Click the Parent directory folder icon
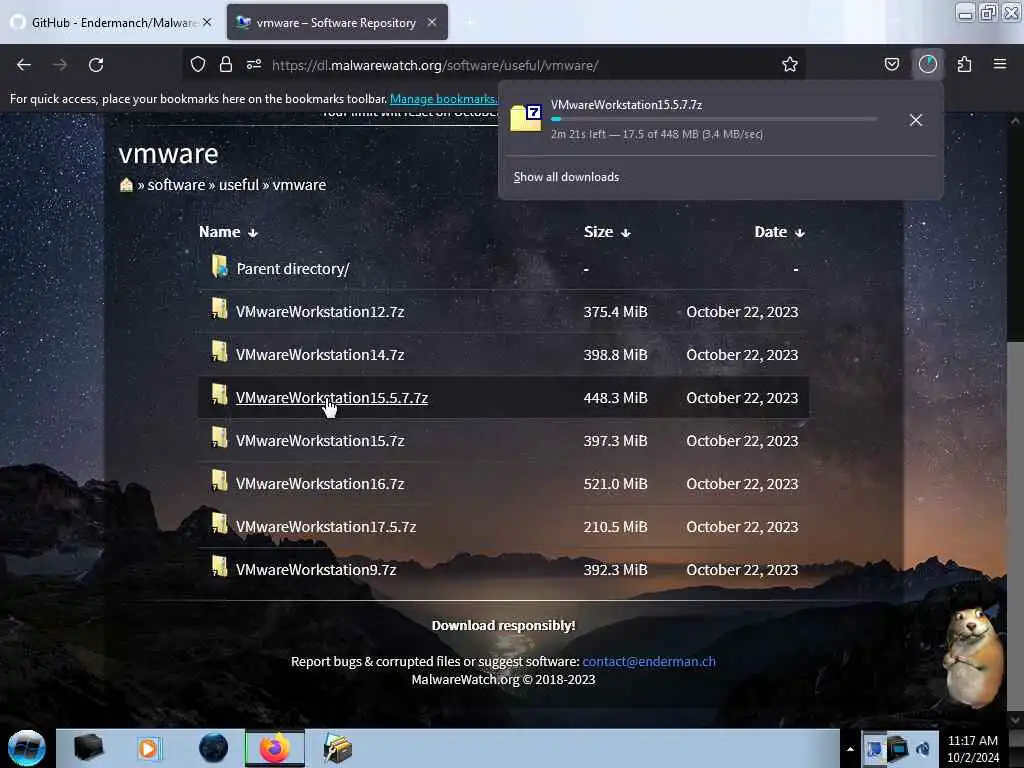 tap(219, 266)
